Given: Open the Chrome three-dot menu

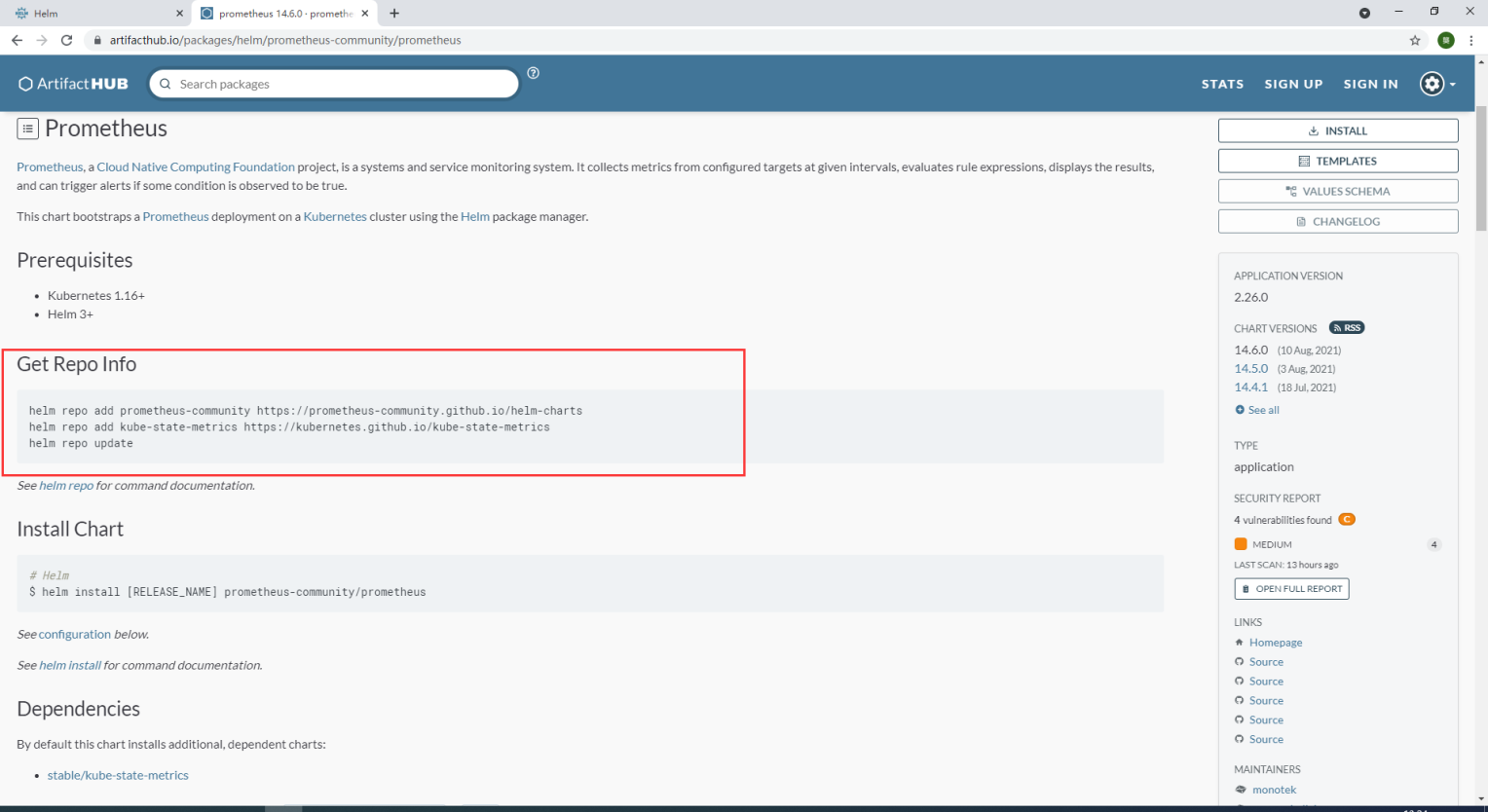Looking at the screenshot, I should (1470, 40).
